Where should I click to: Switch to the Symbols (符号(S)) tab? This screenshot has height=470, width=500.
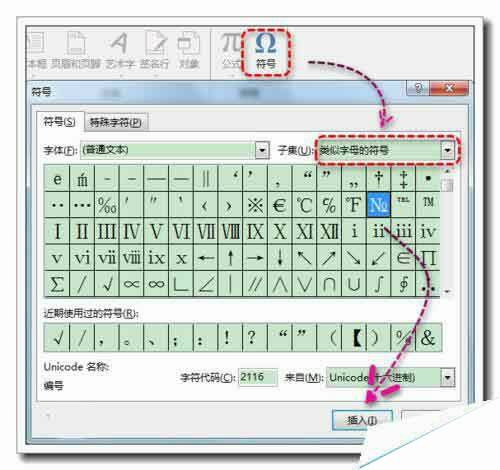(60, 122)
